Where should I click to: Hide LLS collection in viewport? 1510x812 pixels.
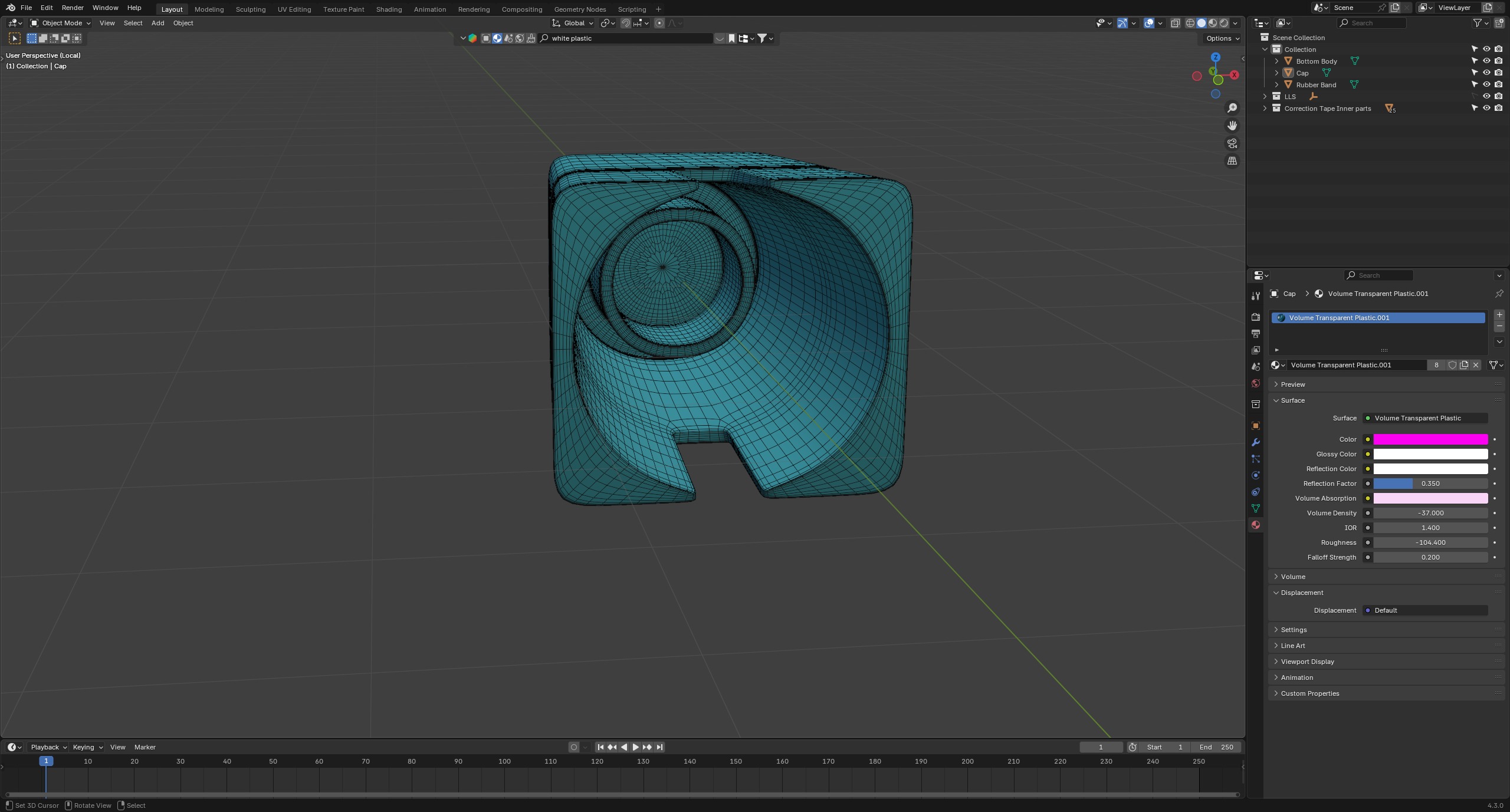[1486, 96]
